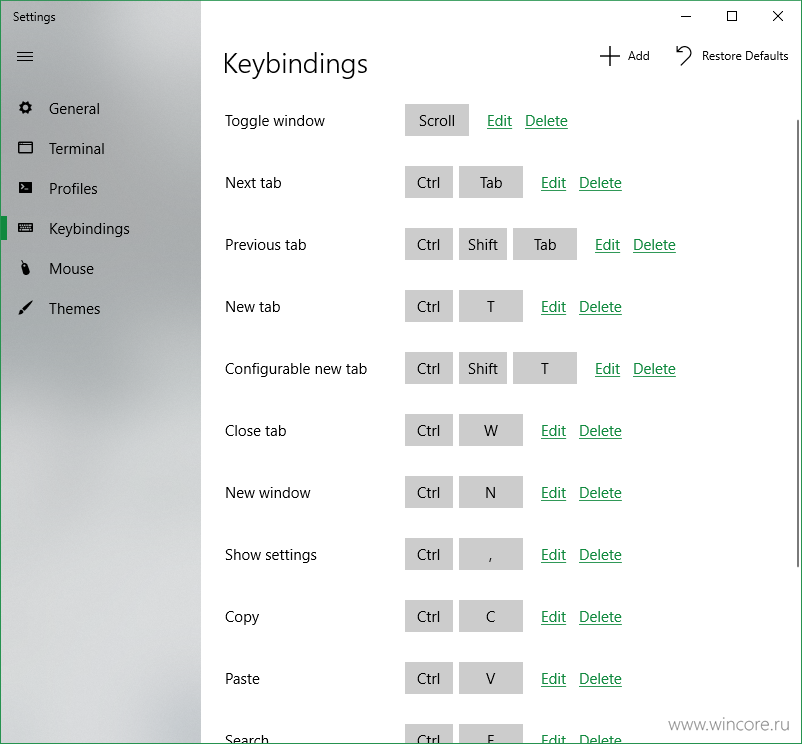Delete the Next tab keybinding
Viewport: 802px width, 744px height.
[x=600, y=183]
